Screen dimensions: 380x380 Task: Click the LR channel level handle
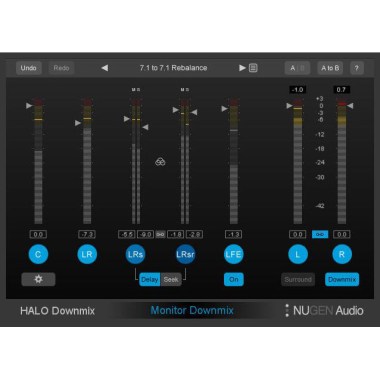point(78,123)
